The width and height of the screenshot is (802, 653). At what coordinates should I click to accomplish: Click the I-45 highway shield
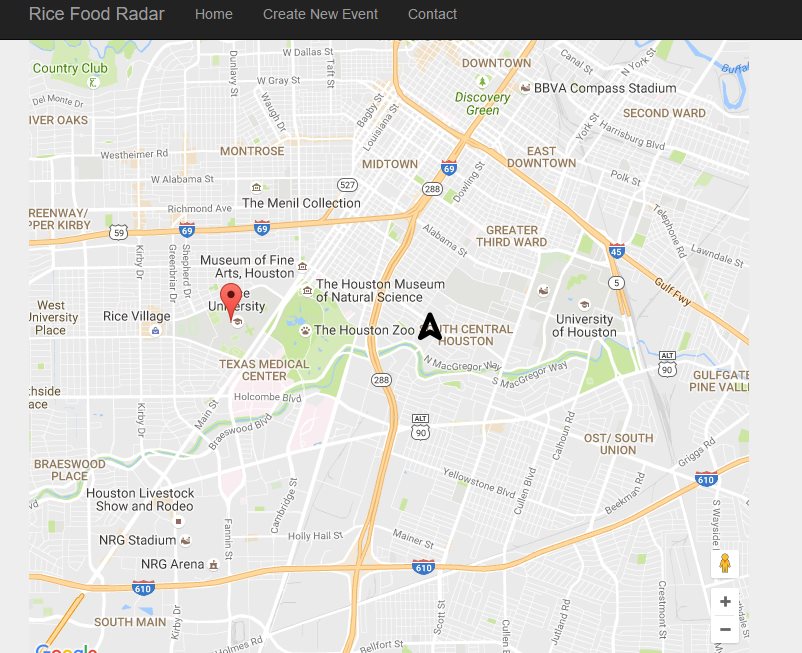tap(617, 251)
